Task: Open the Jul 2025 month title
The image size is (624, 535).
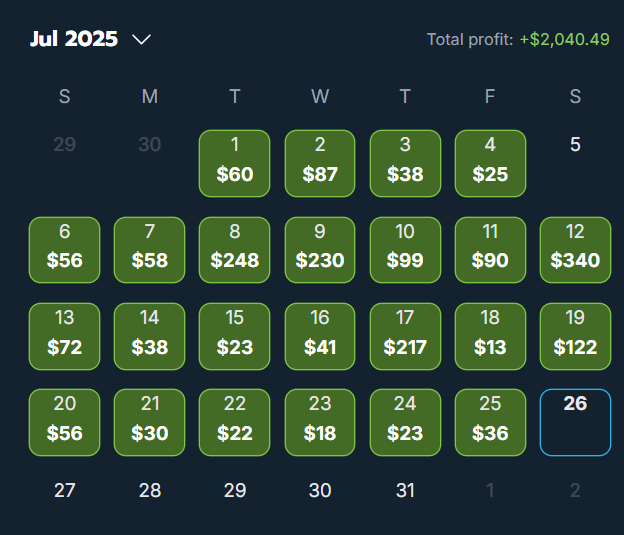Action: (74, 39)
